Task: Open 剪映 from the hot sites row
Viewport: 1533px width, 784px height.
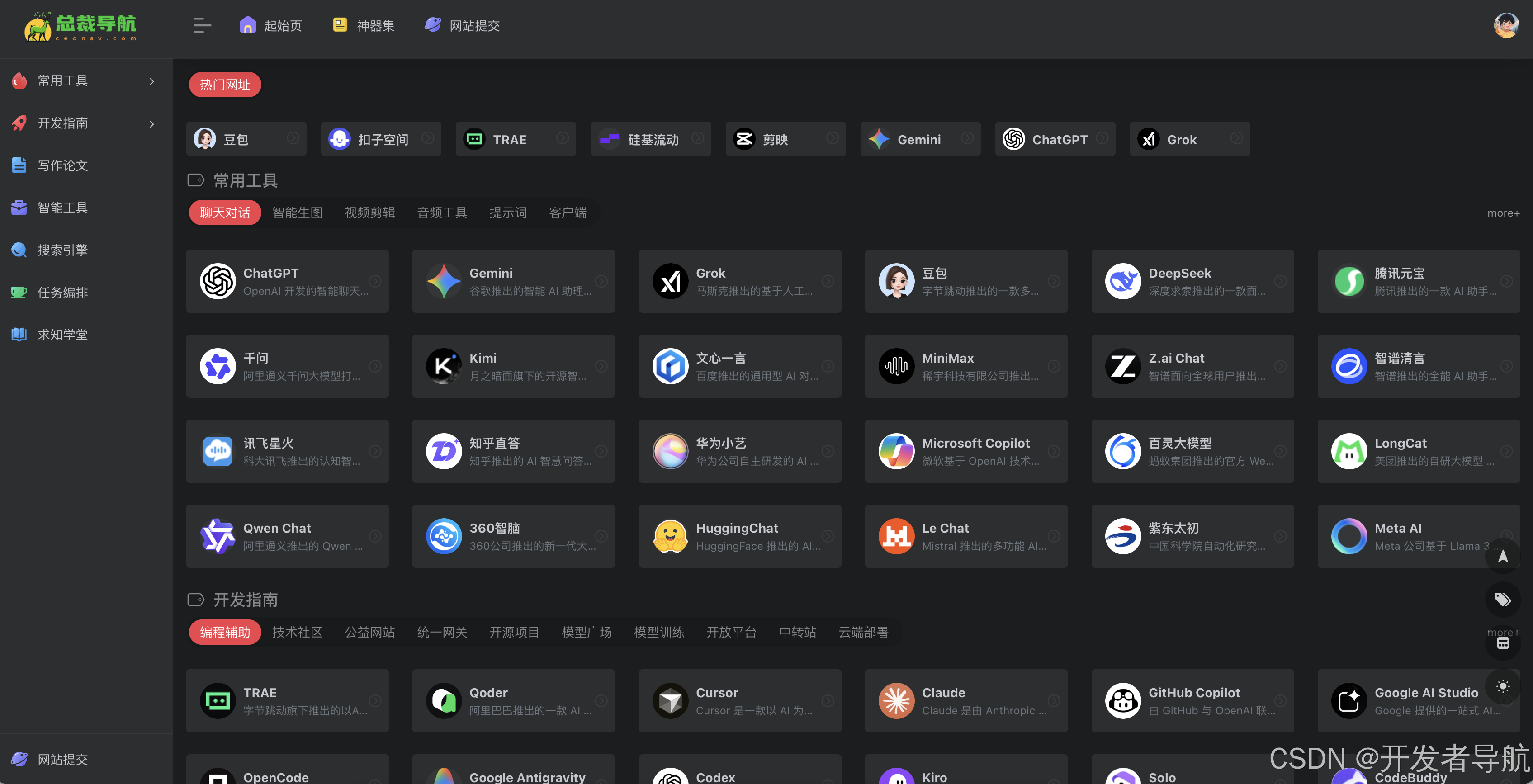Action: pos(785,139)
